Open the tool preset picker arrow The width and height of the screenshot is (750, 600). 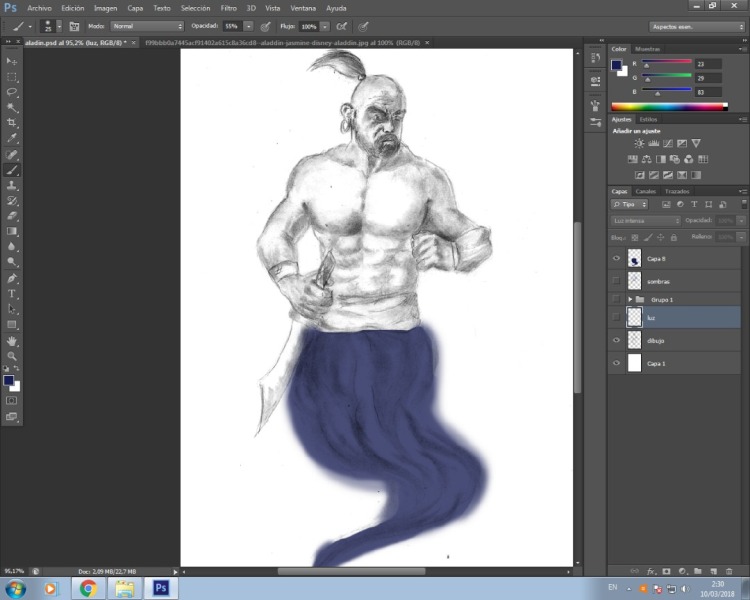coord(30,26)
